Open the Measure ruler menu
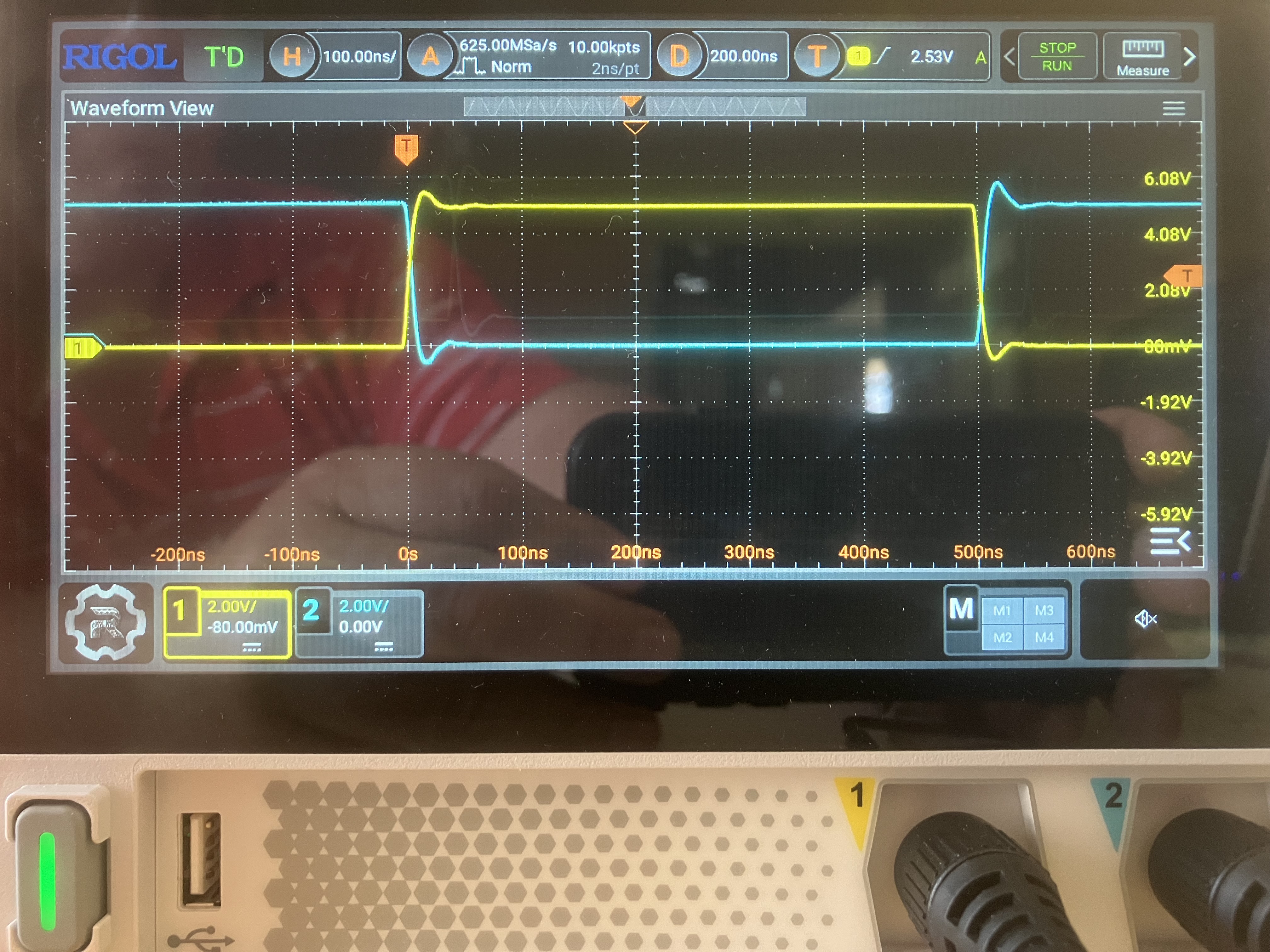The image size is (1270, 952). (x=1142, y=56)
